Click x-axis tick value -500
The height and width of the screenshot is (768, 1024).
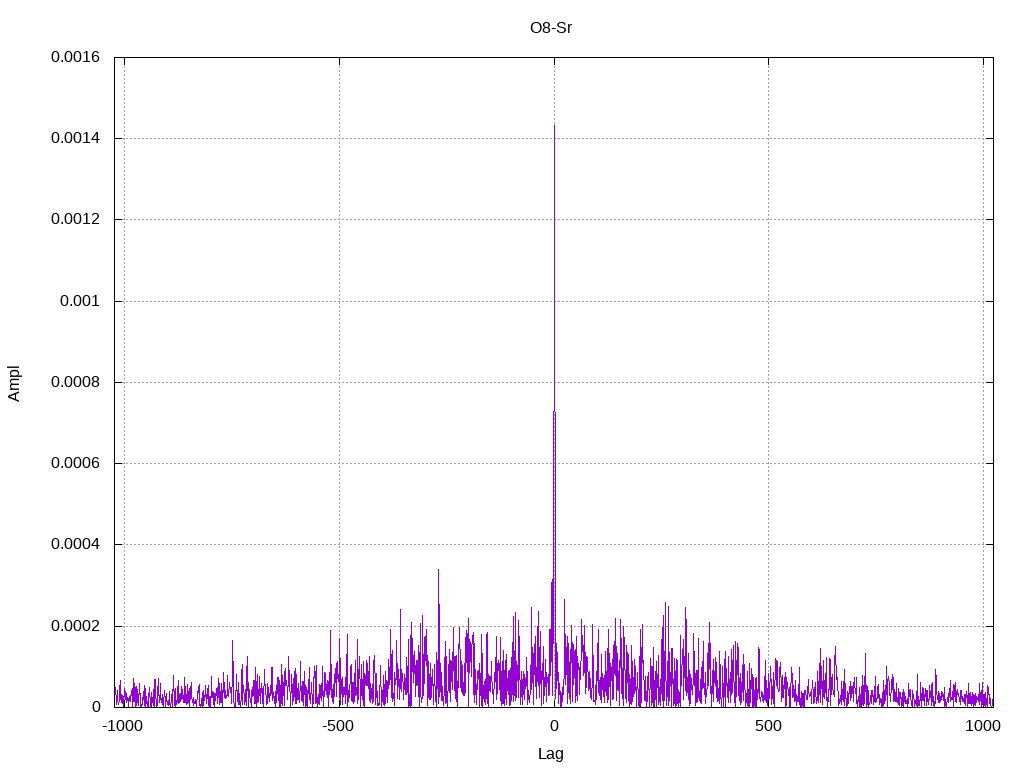[x=338, y=726]
